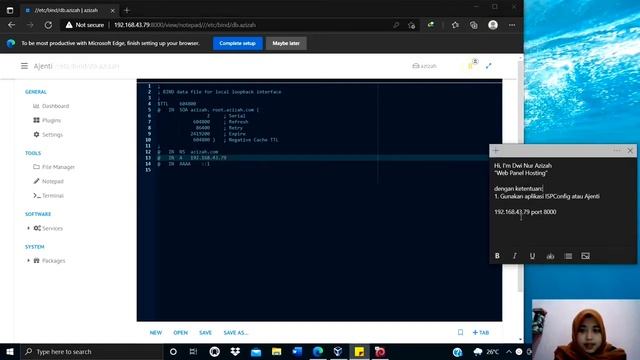The height and width of the screenshot is (360, 640).
Task: Close the sticky note
Action: pyautogui.click(x=630, y=151)
